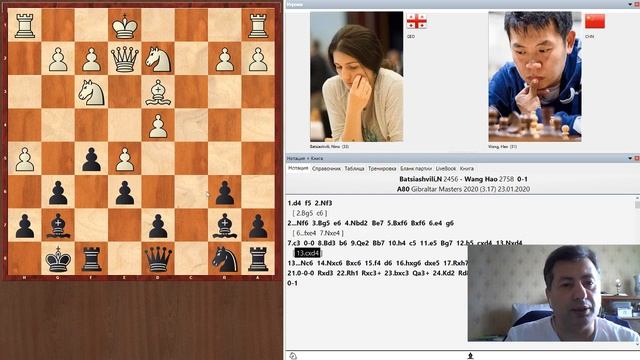Select highlighted variation move 13.cxd4
This screenshot has width=640, height=360.
point(307,253)
